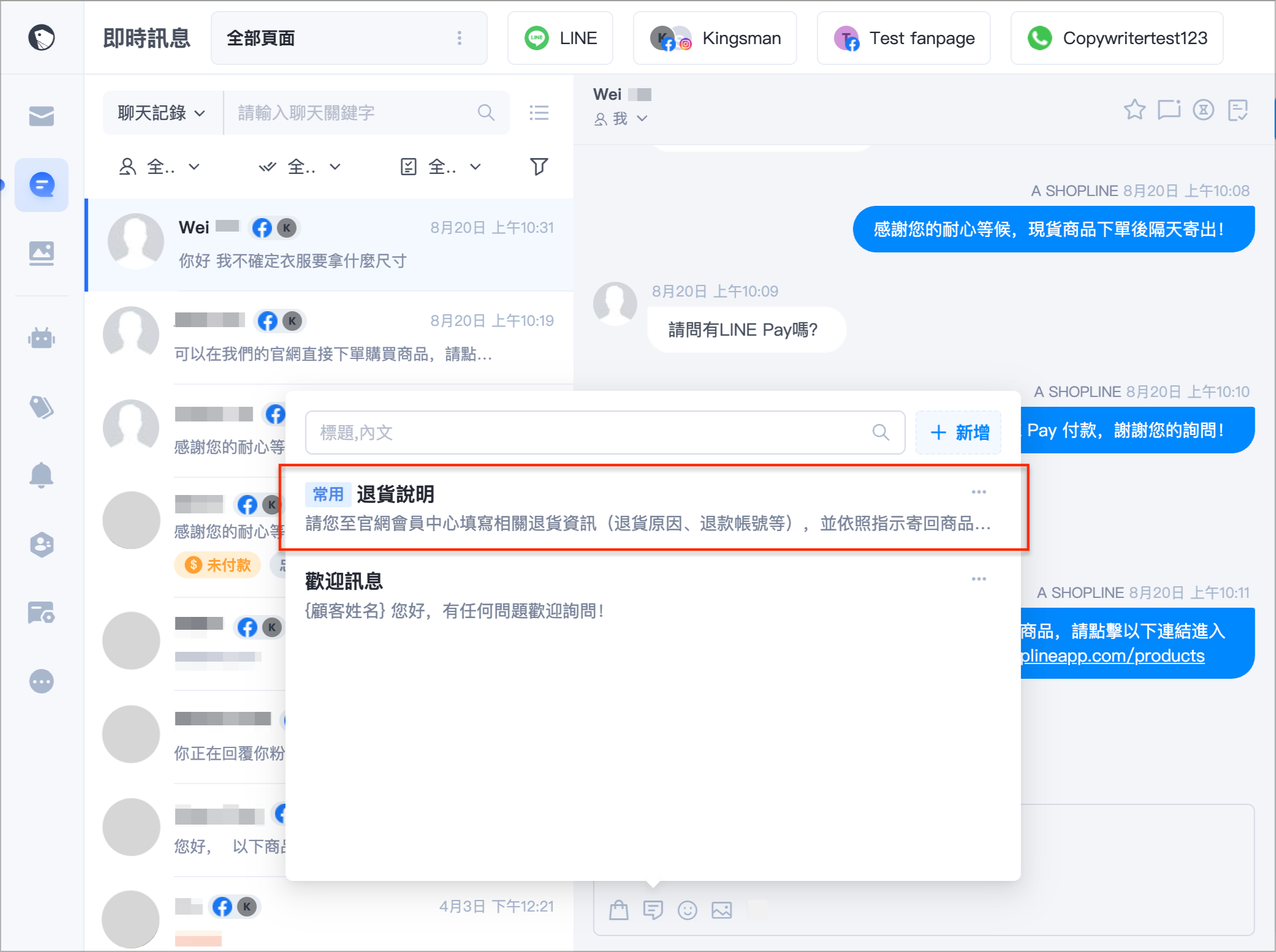
Task: Select the 歡迎訊息 saved reply
Action: [653, 594]
